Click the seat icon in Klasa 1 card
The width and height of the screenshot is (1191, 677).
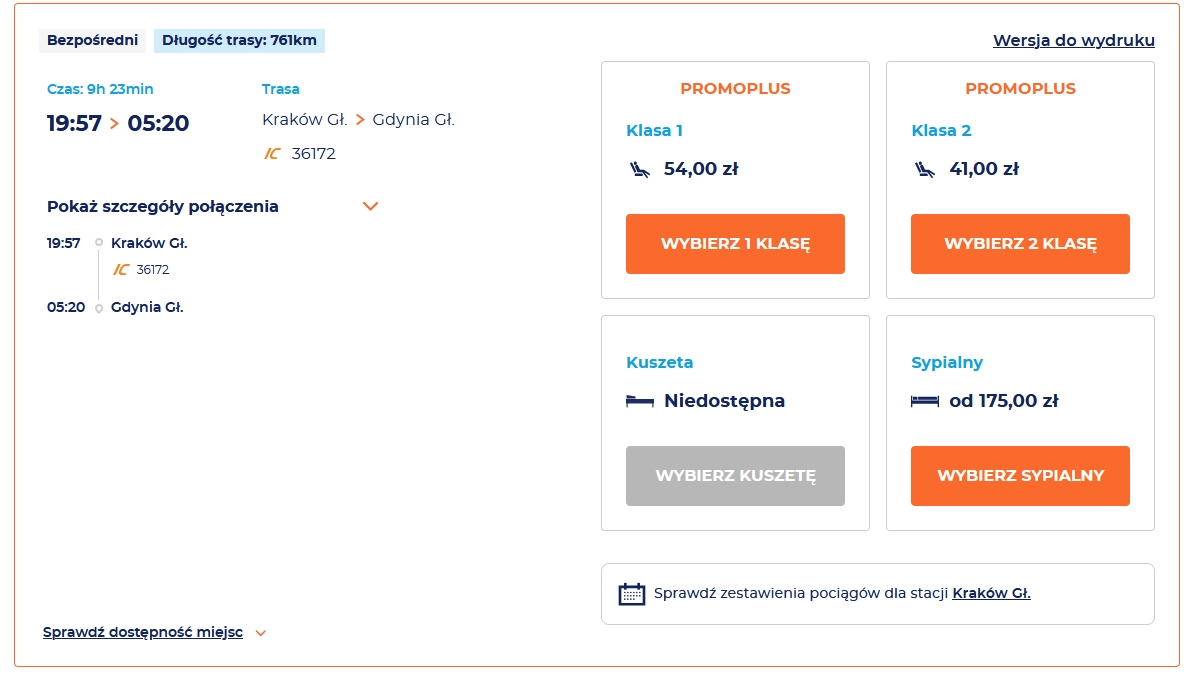pyautogui.click(x=638, y=169)
